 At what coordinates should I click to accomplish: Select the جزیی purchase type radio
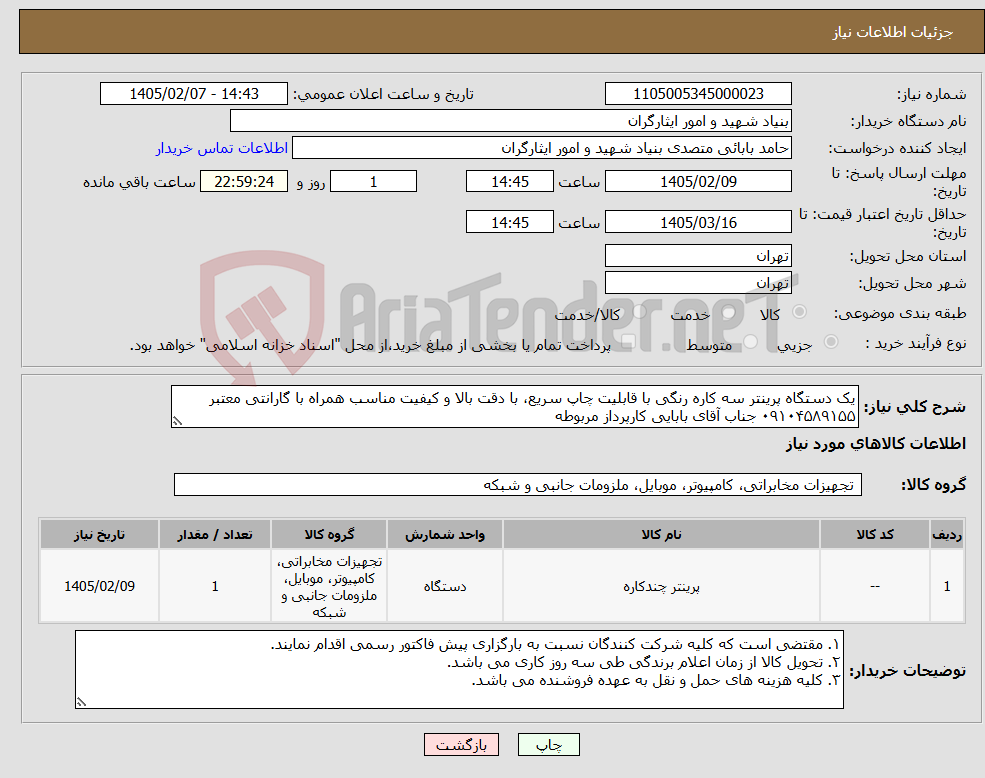tap(830, 342)
